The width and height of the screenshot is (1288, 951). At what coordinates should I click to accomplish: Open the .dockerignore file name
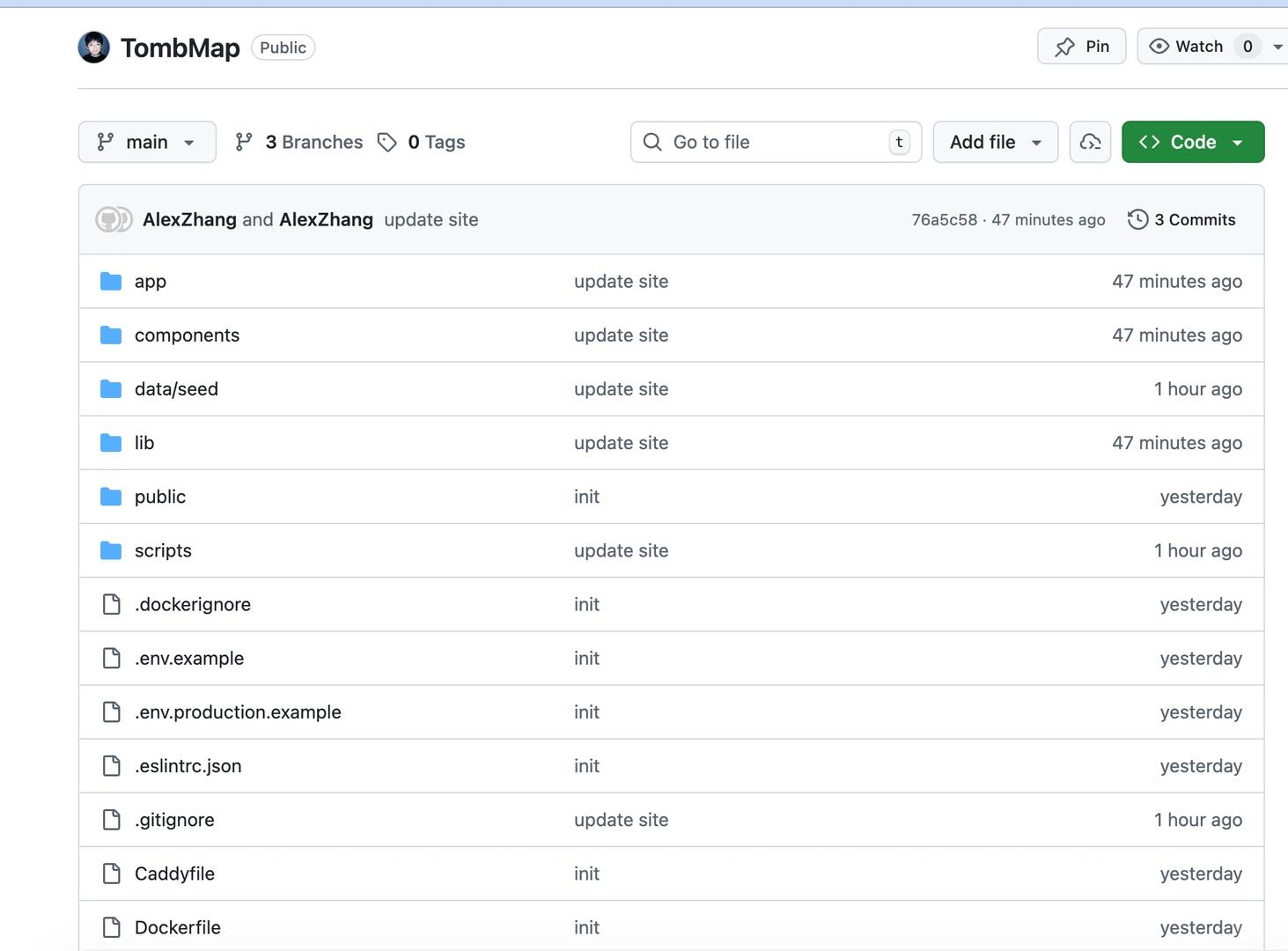point(193,604)
